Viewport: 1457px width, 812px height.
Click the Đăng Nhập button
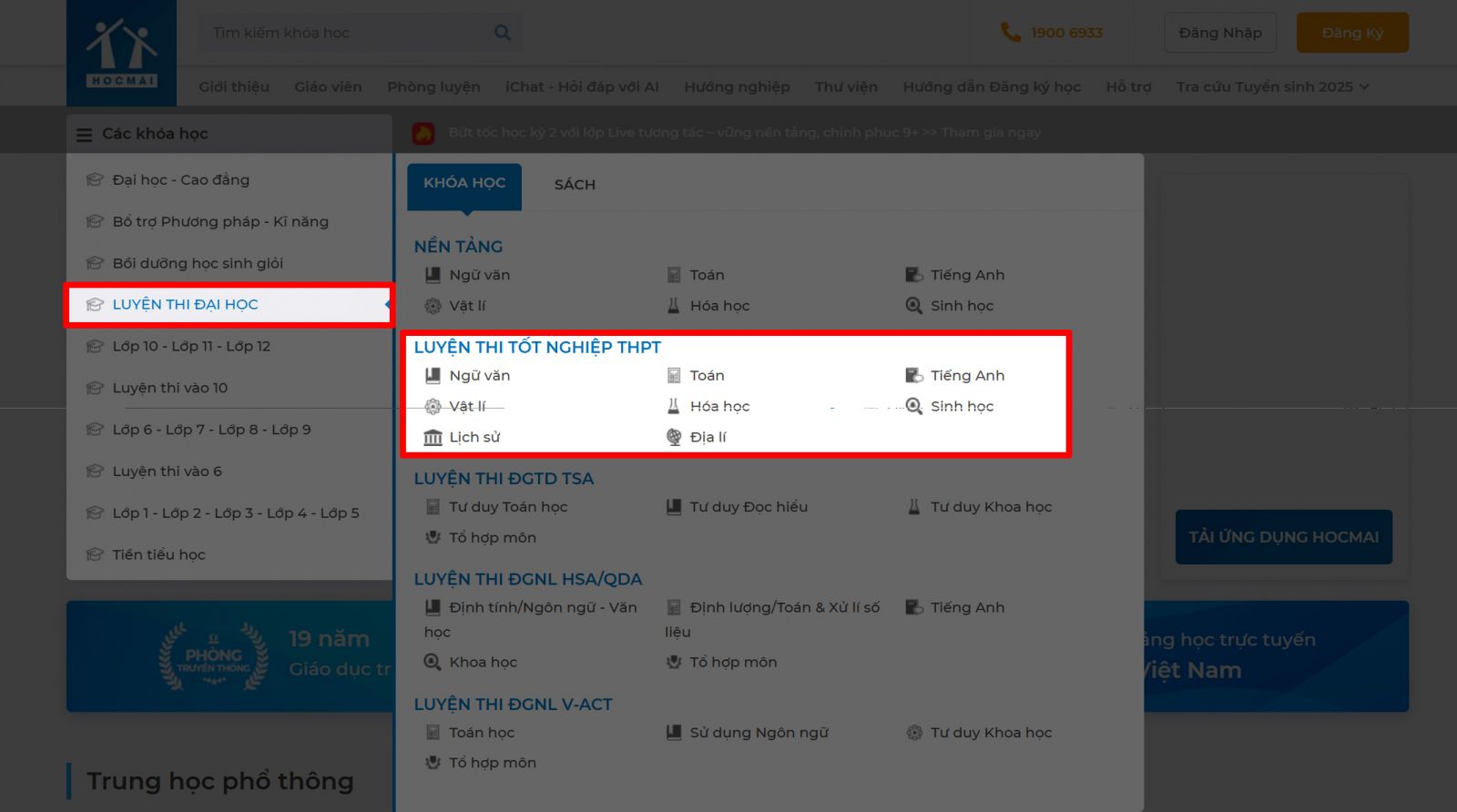tap(1220, 33)
